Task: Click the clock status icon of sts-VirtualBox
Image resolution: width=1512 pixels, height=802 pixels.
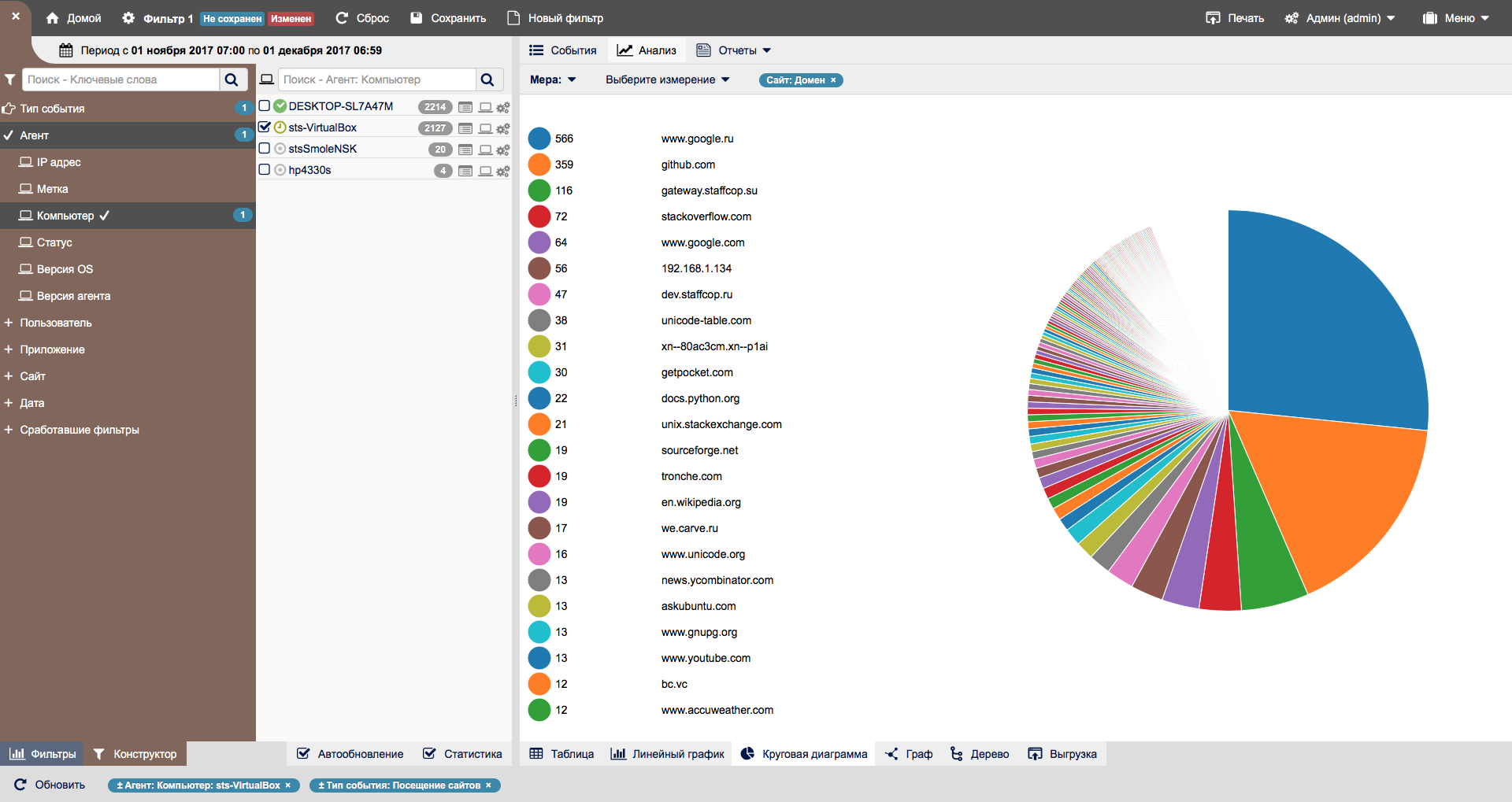Action: (280, 128)
